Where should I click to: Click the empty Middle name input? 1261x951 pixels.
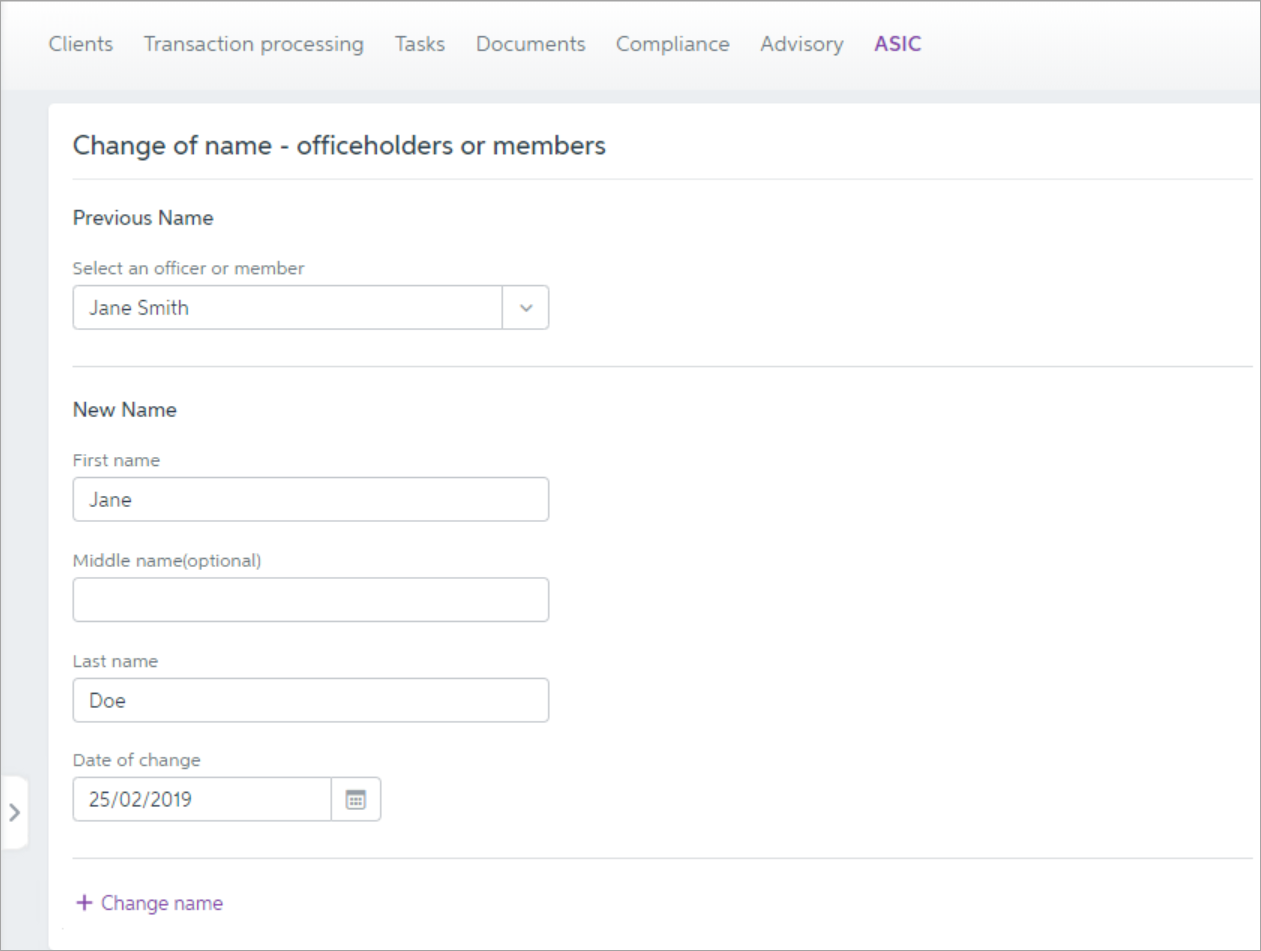pos(310,599)
